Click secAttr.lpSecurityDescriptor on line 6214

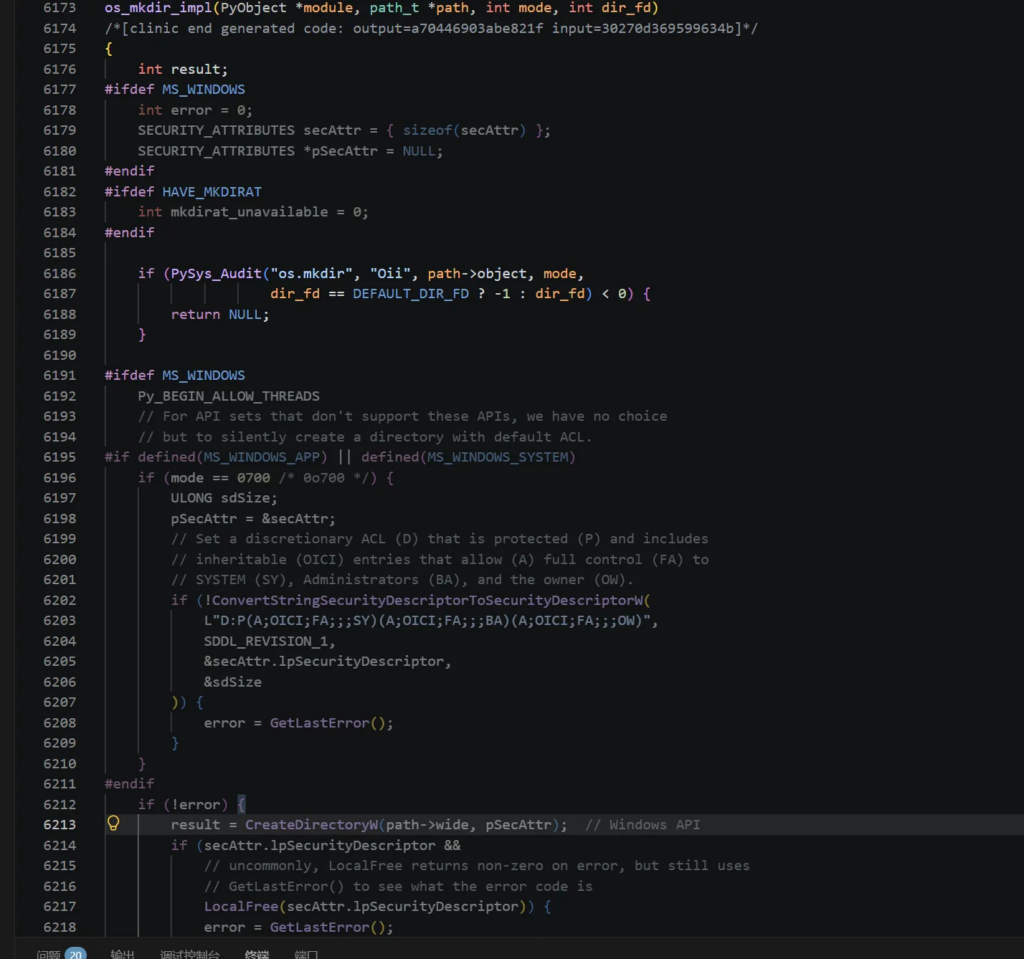tap(319, 845)
